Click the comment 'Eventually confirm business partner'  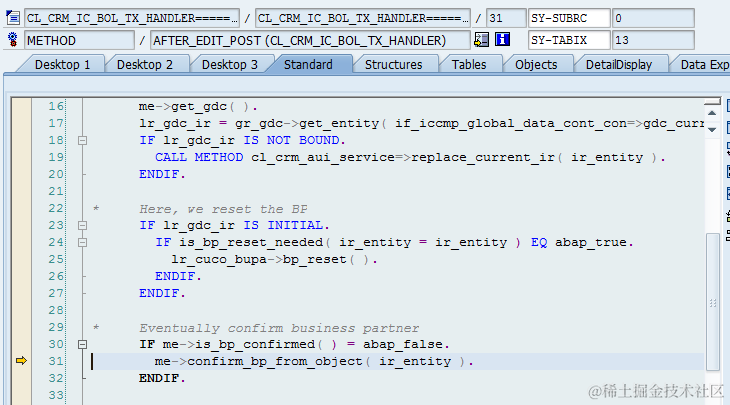(x=279, y=328)
